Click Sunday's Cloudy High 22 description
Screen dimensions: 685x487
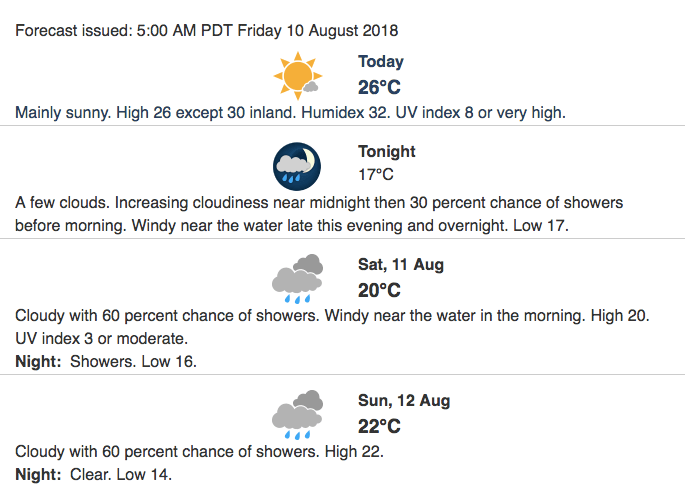point(199,452)
